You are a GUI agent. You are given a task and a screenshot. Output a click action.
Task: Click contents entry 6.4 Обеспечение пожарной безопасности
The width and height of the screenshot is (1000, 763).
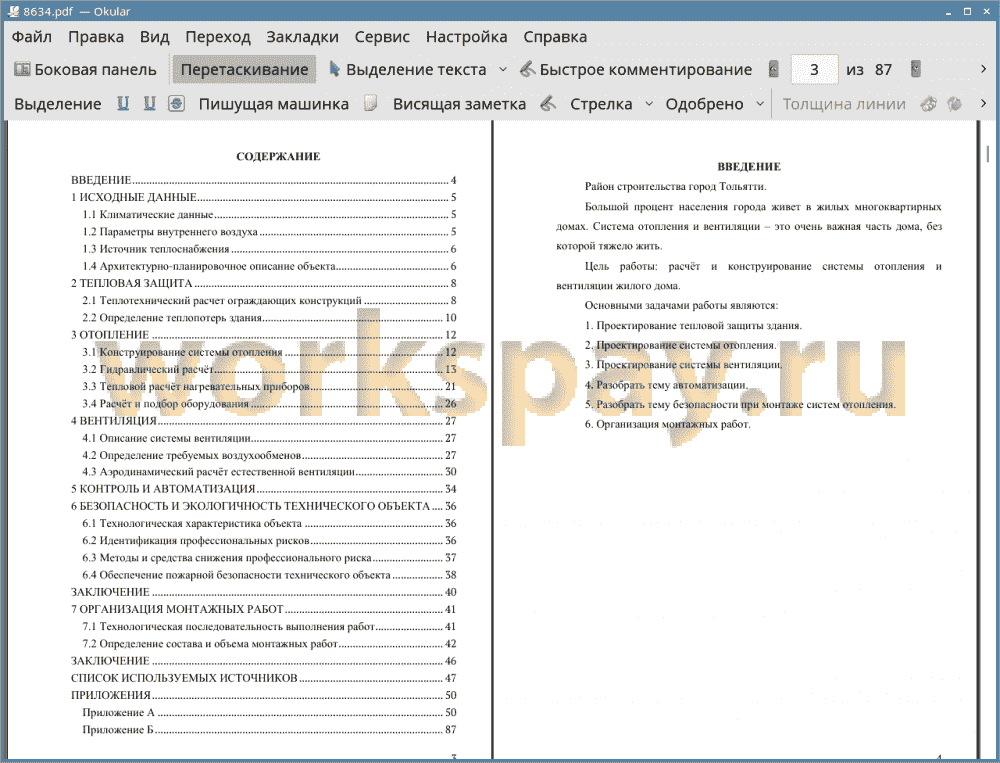coord(269,575)
